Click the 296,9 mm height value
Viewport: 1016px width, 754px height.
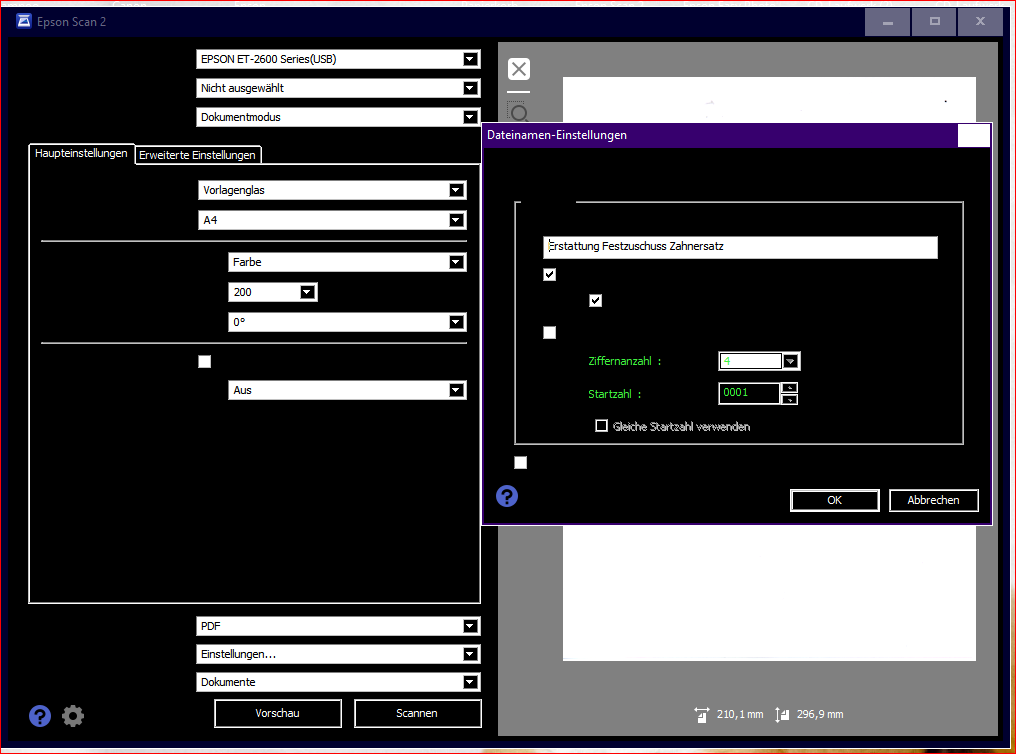coord(820,714)
